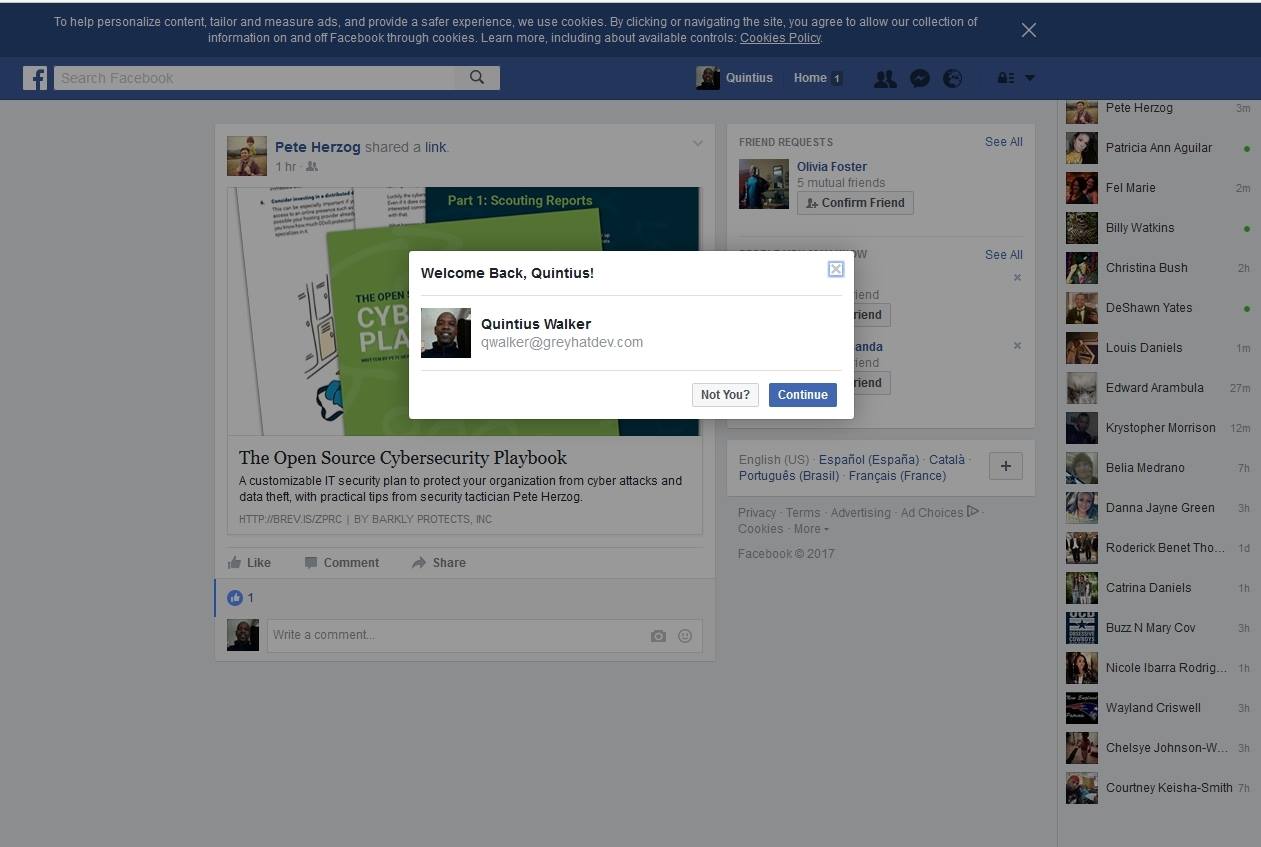Open the Terms footer link

[803, 513]
